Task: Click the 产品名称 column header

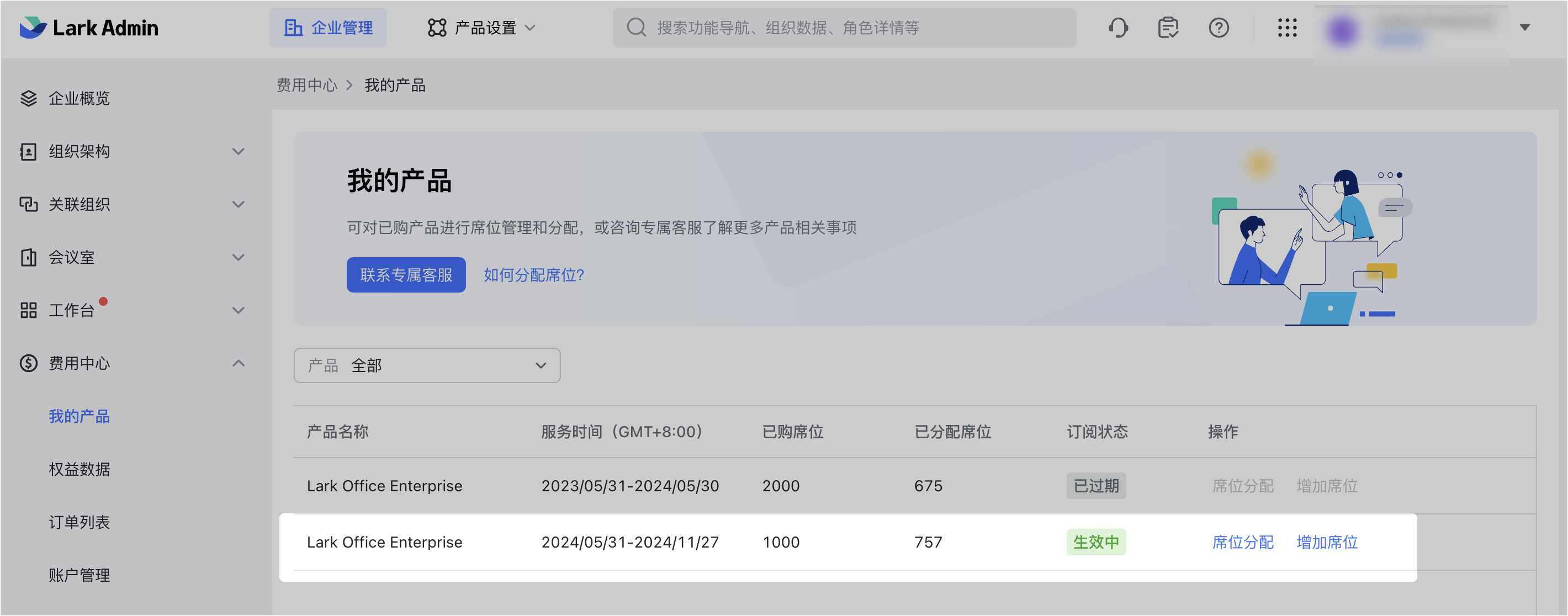Action: (x=337, y=432)
